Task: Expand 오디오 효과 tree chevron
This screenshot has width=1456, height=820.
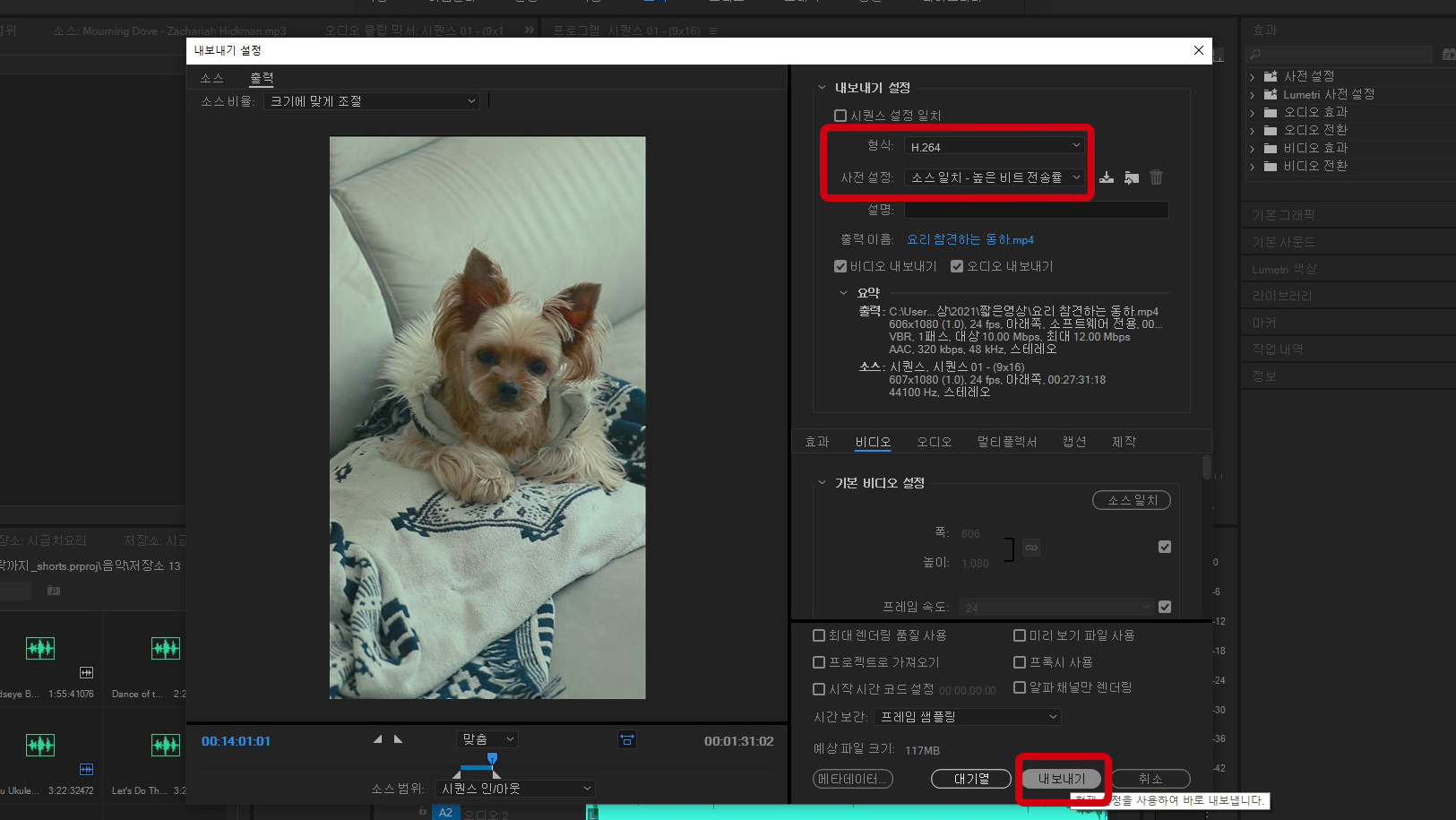Action: click(1252, 113)
